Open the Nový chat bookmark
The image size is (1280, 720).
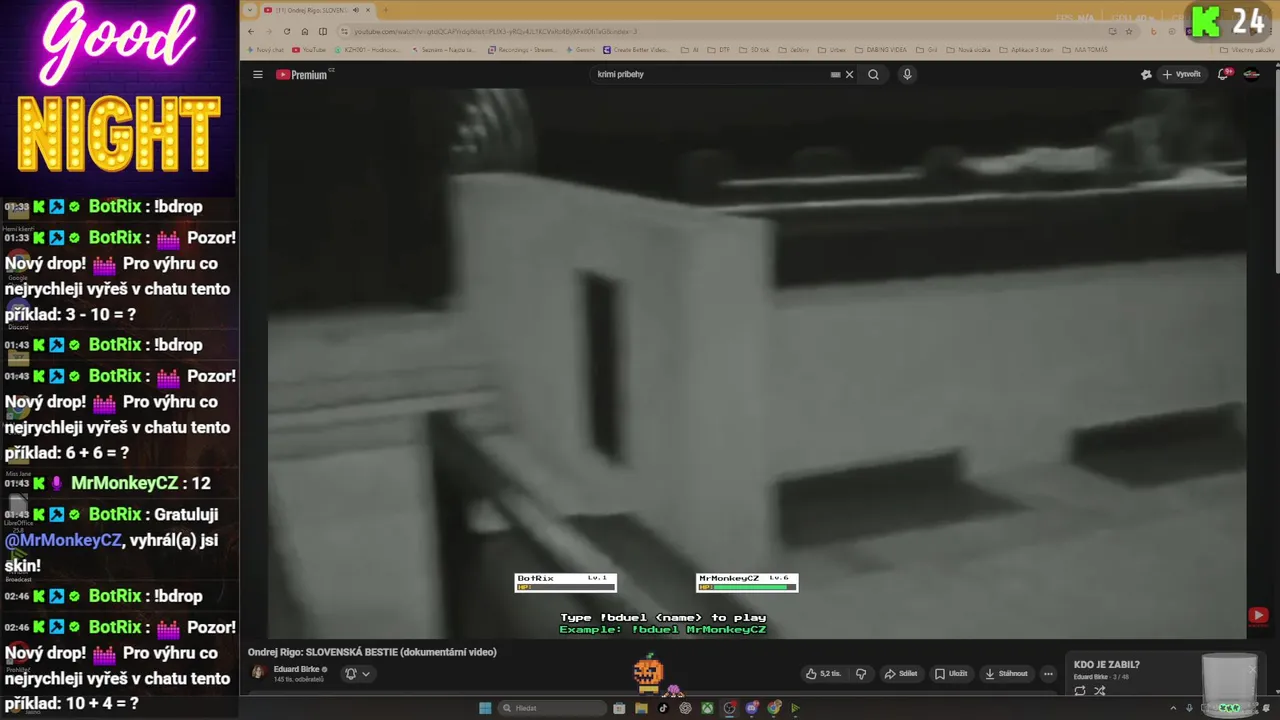tap(265, 49)
